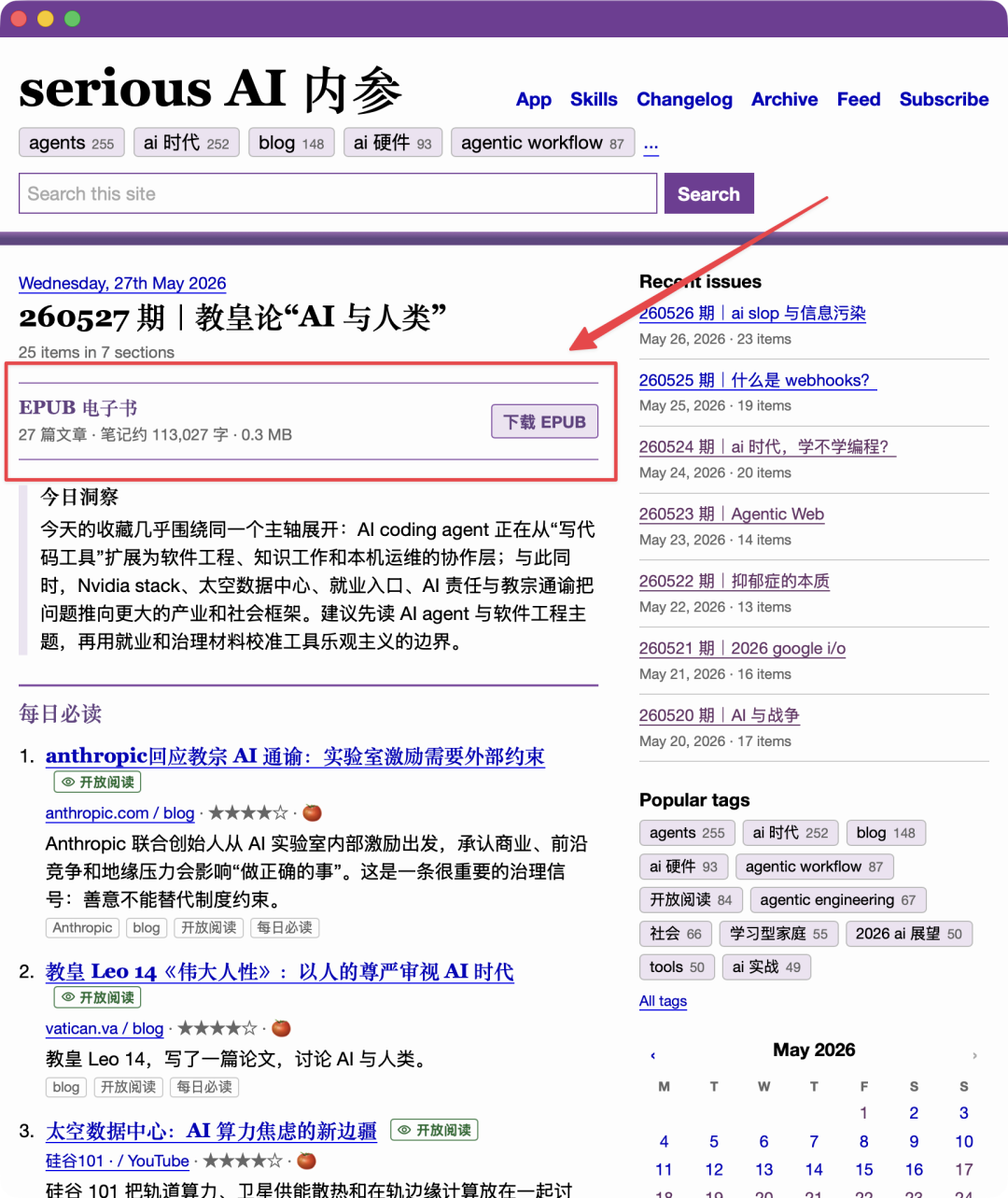The width and height of the screenshot is (1008, 1198).
Task: Click the tomato icon after vatican.va rating
Action: coord(281,1028)
